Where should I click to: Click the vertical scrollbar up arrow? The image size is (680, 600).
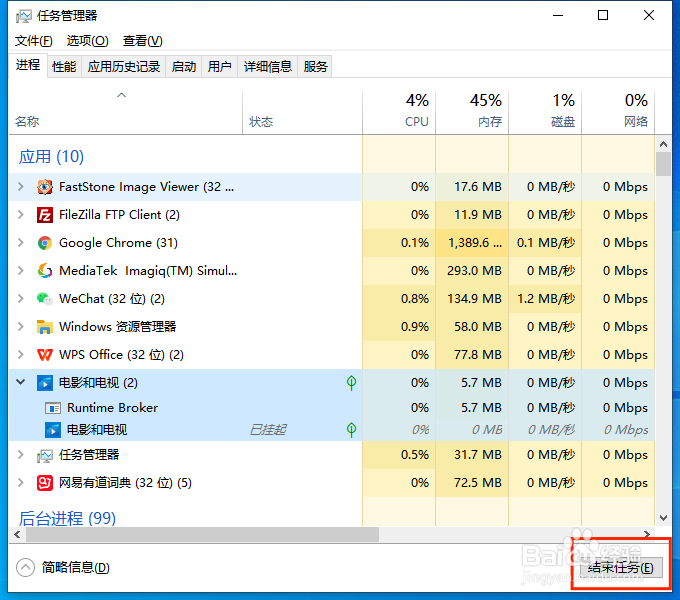(663, 143)
